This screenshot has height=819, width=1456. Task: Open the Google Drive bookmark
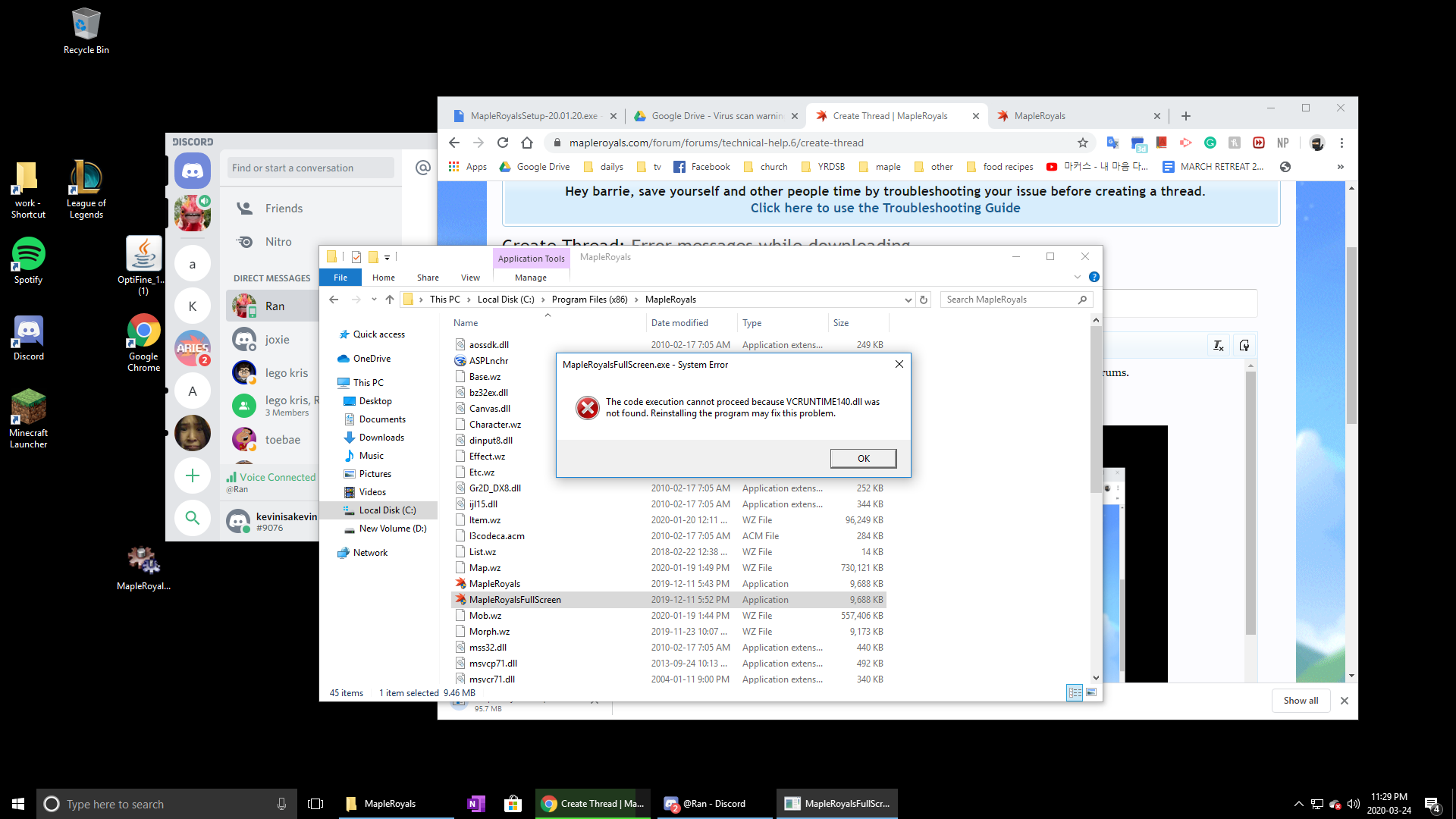point(535,167)
